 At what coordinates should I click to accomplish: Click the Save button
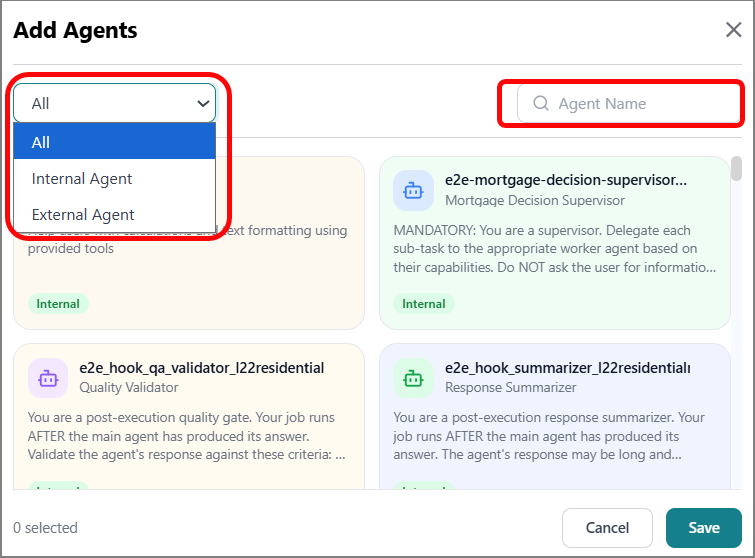click(x=703, y=528)
